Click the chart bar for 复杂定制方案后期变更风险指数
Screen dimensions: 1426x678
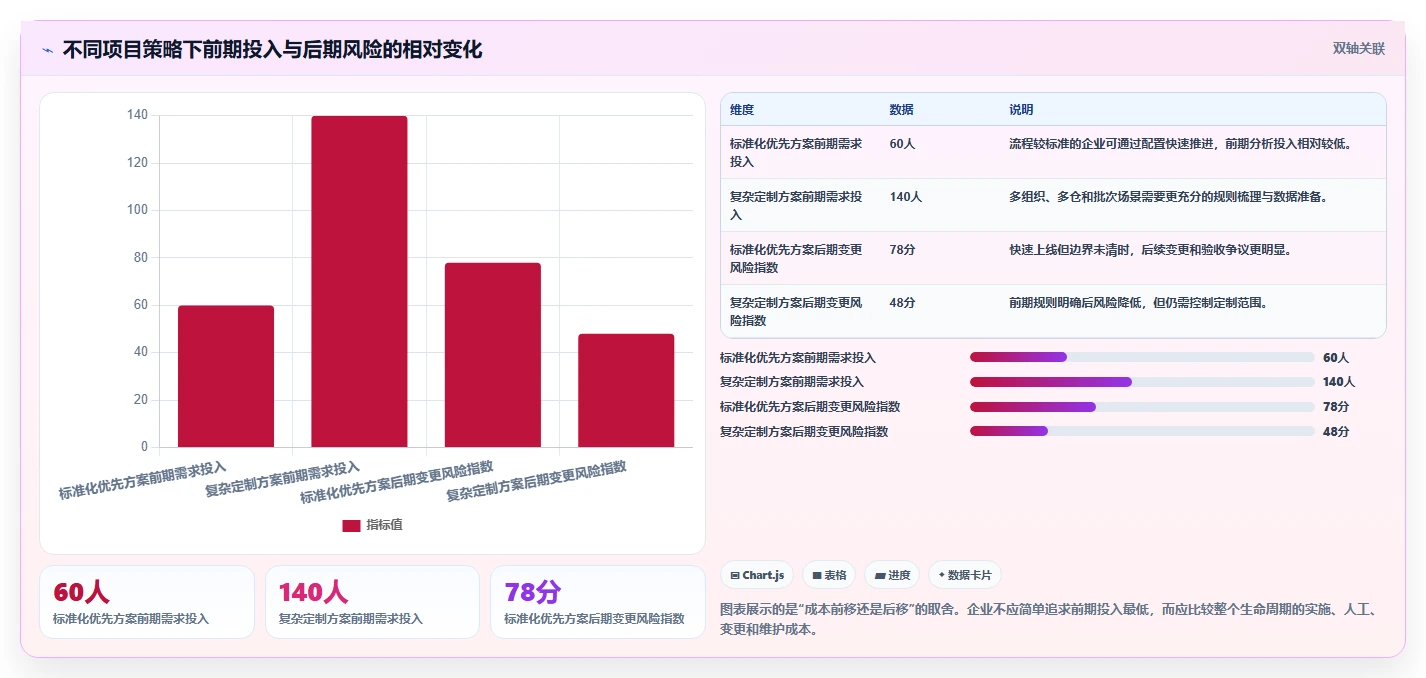pos(626,390)
